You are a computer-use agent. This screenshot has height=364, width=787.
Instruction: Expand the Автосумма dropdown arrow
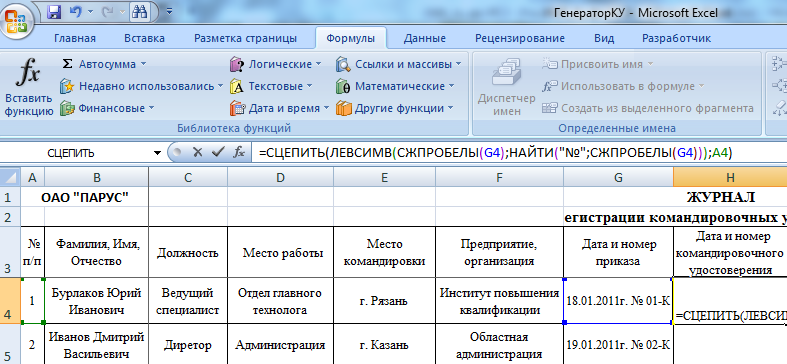(x=144, y=64)
